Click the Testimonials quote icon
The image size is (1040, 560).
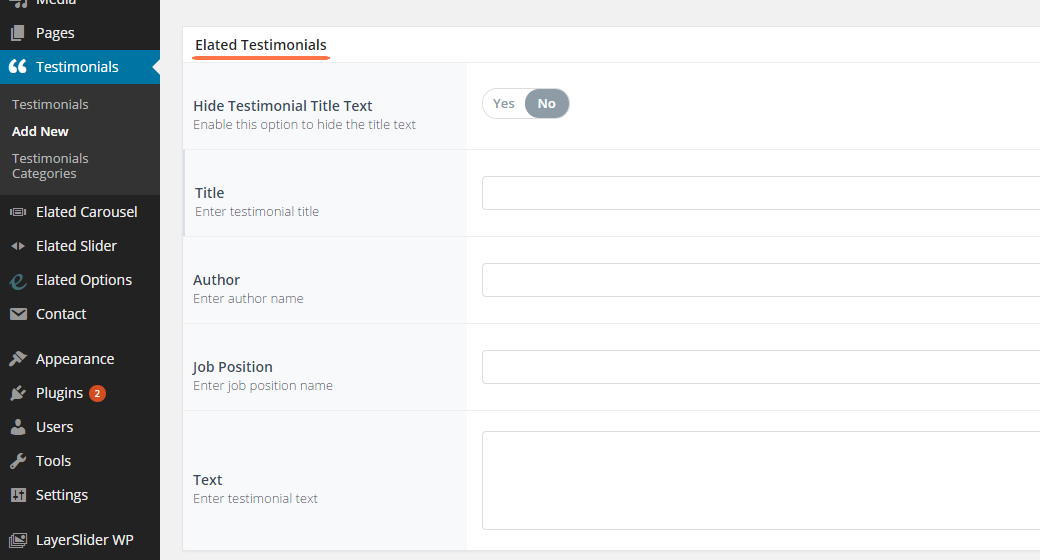18,67
